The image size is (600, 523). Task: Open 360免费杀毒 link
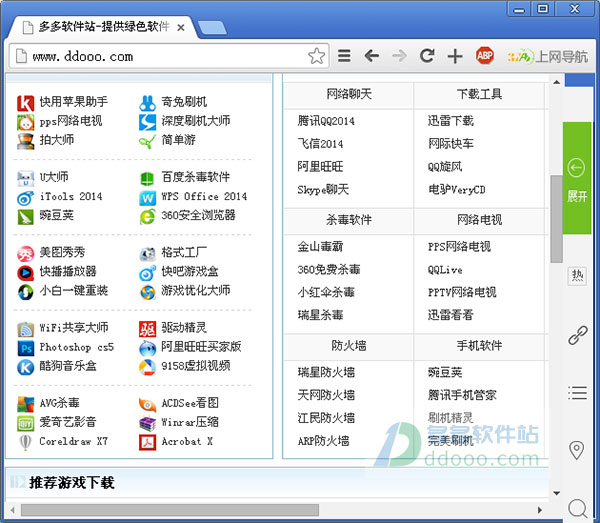tap(329, 269)
